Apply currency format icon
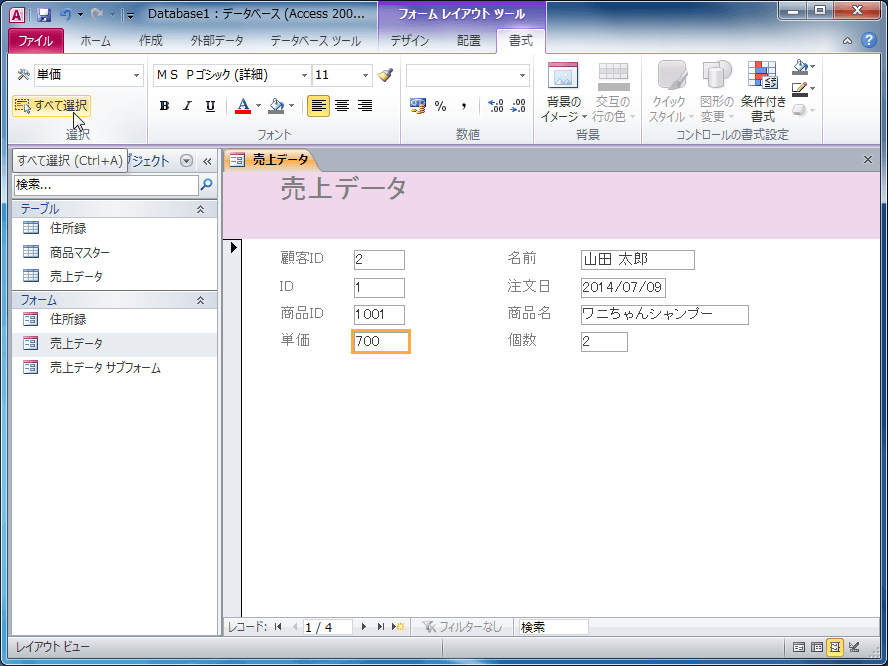 418,106
